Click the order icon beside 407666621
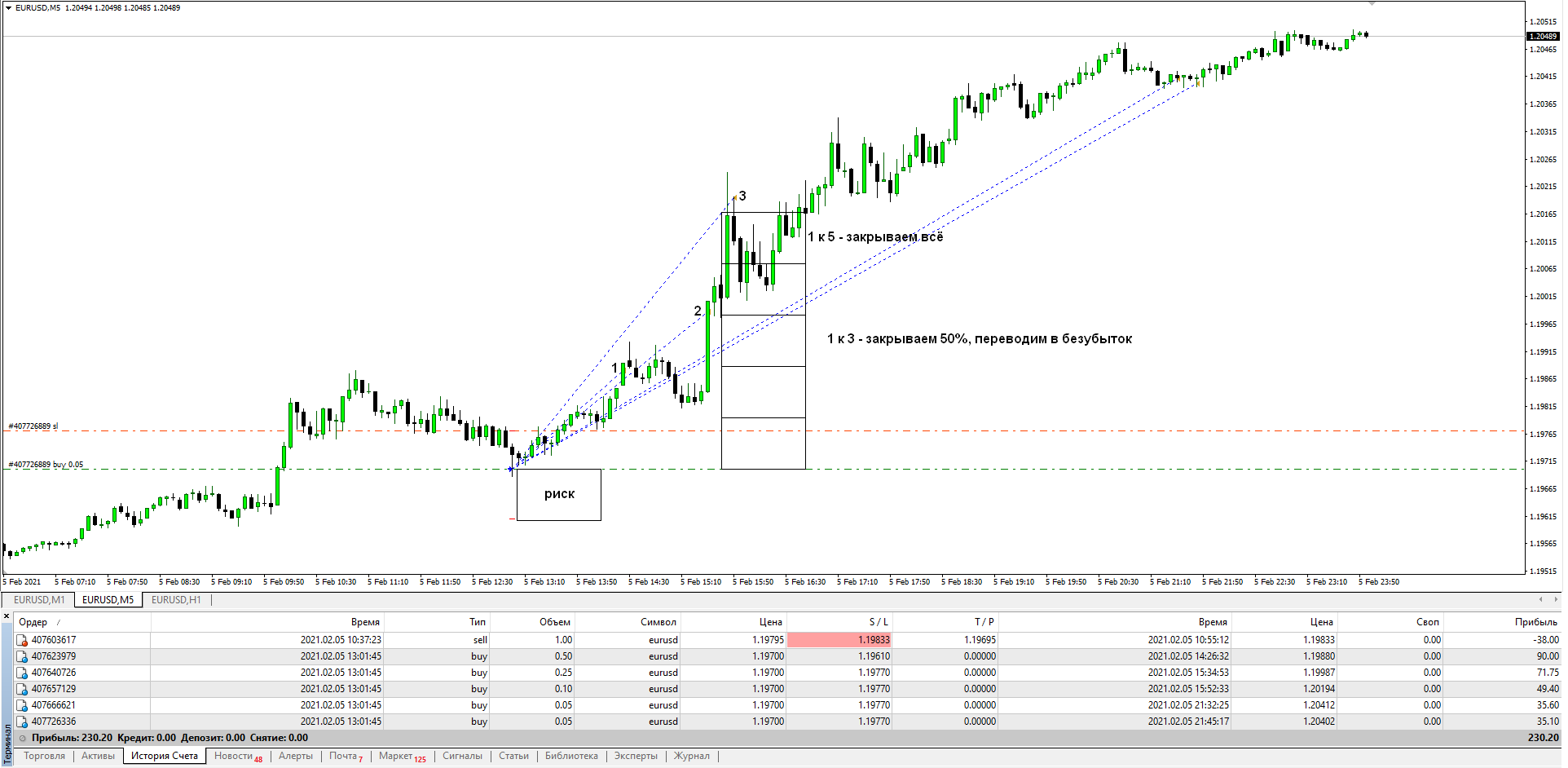1568x768 pixels. [x=23, y=706]
